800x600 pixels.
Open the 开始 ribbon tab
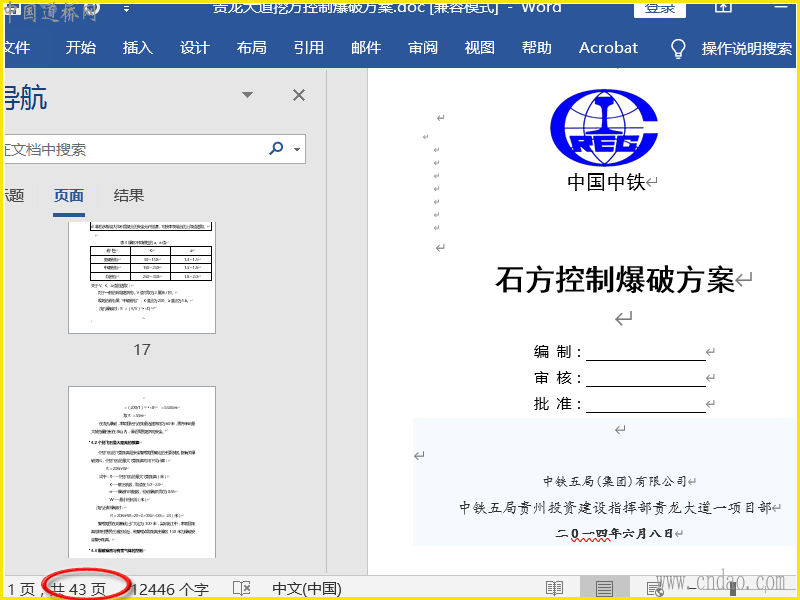coord(81,47)
